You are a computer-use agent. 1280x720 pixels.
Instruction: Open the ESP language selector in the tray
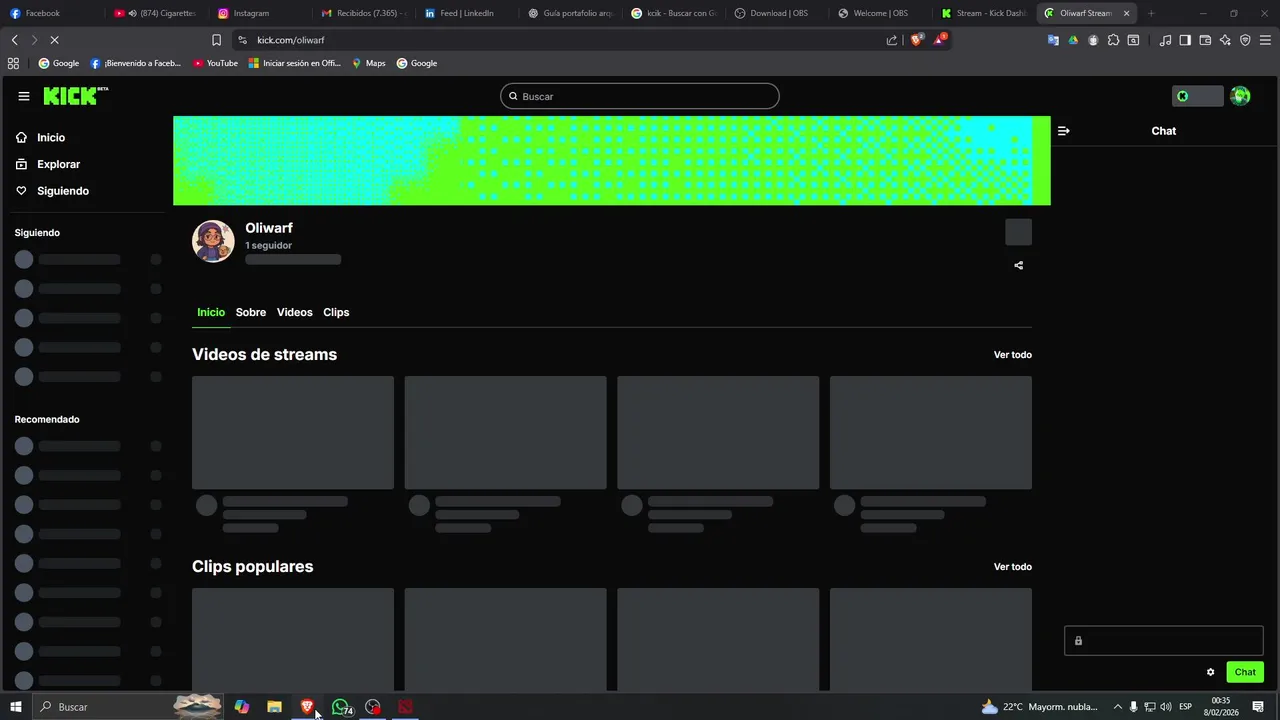1186,707
